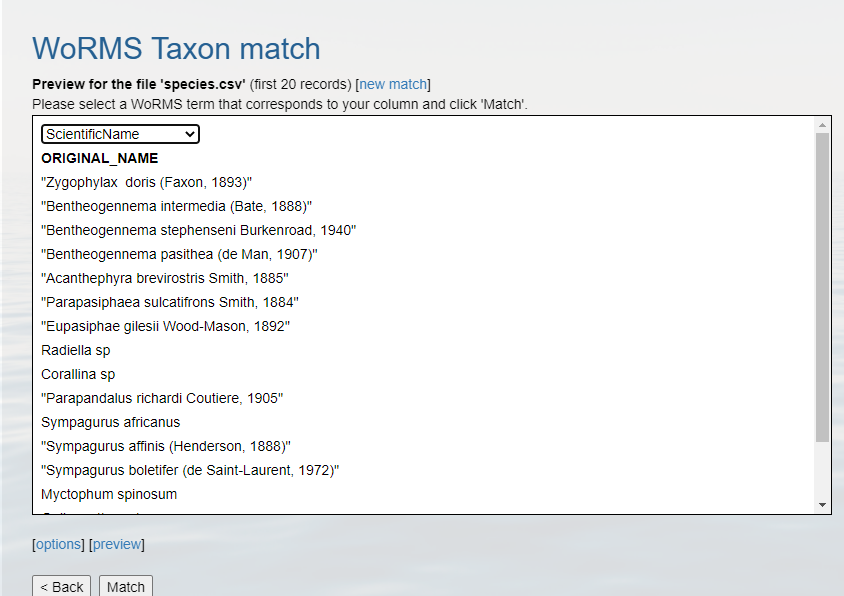Open the ScientificName column dropdown
The width and height of the screenshot is (844, 596).
pyautogui.click(x=120, y=134)
